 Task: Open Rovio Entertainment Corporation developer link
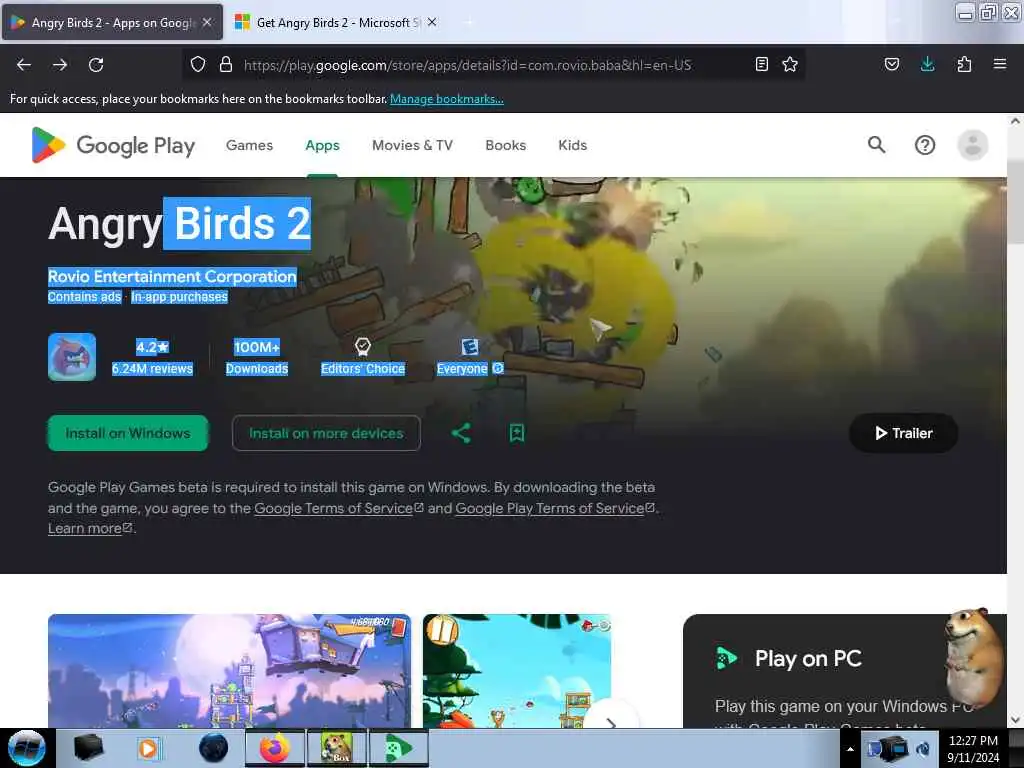pos(172,276)
